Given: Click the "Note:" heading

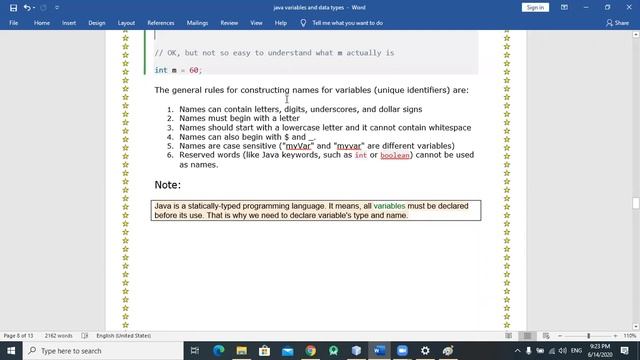Looking at the screenshot, I should (x=167, y=185).
